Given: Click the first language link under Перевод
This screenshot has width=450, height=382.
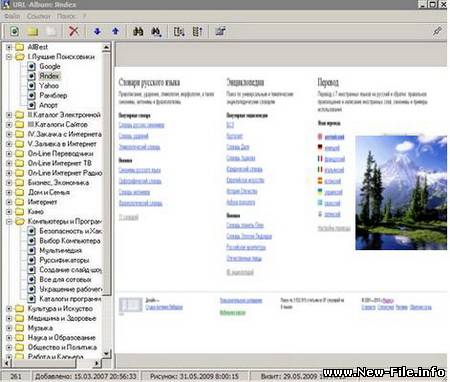Looking at the screenshot, I should click(334, 137).
